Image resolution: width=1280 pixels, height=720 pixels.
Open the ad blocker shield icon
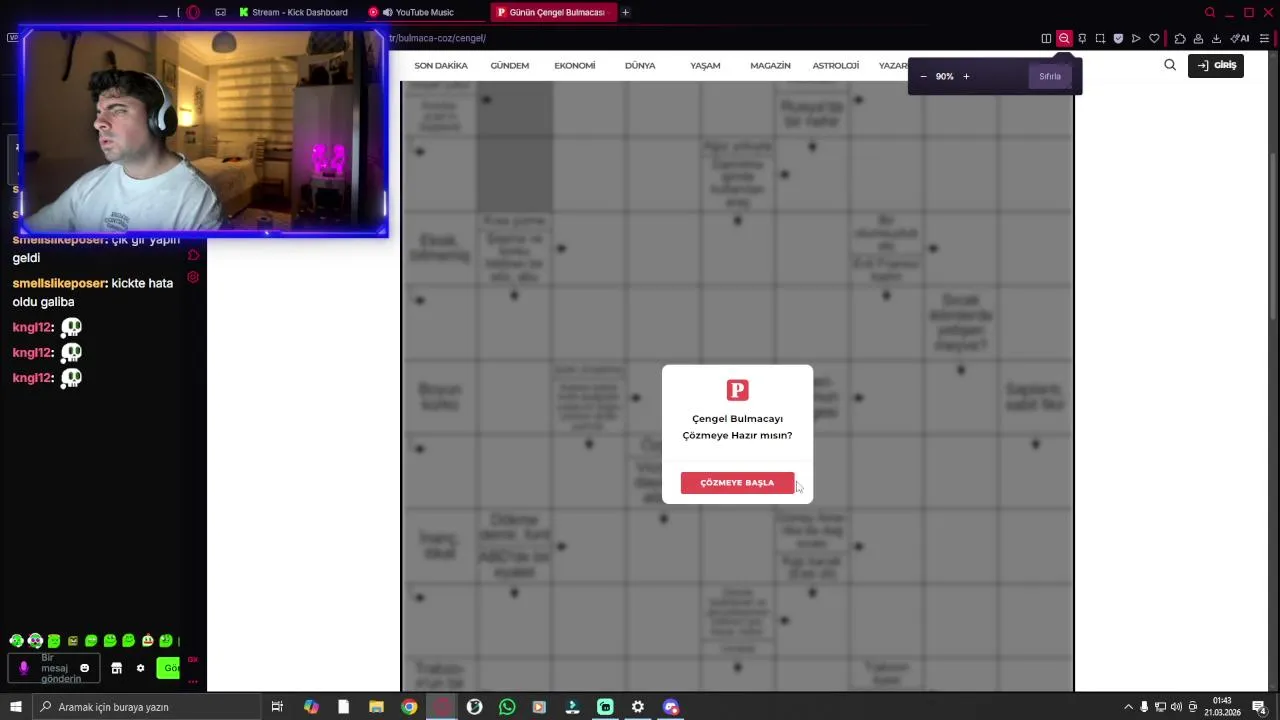click(1118, 38)
